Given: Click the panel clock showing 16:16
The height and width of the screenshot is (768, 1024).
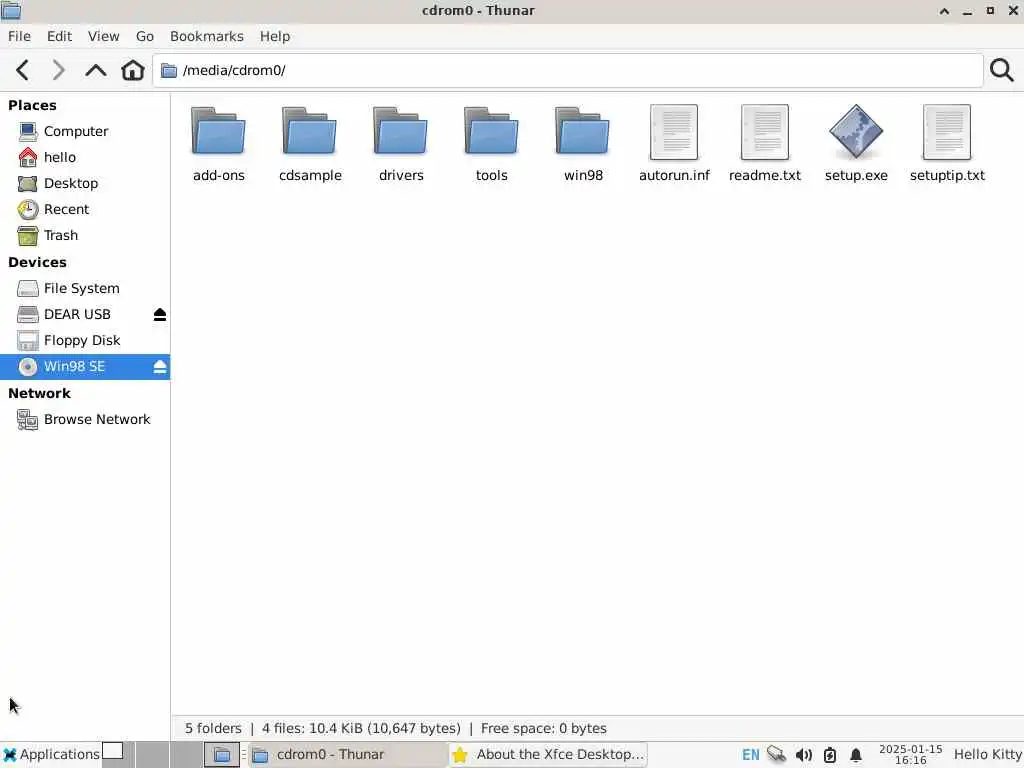Looking at the screenshot, I should 910,755.
